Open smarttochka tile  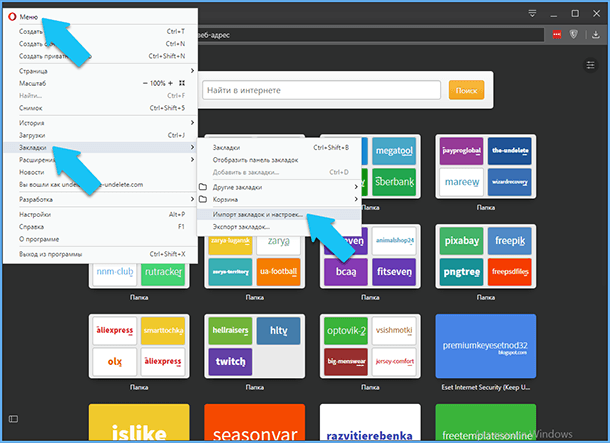click(x=163, y=331)
